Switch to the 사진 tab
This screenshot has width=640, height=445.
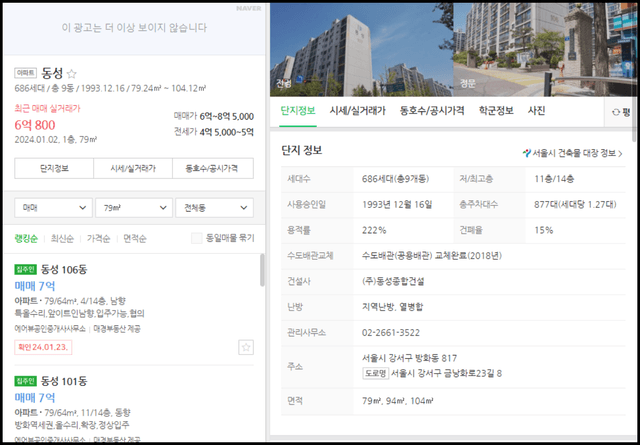click(536, 111)
